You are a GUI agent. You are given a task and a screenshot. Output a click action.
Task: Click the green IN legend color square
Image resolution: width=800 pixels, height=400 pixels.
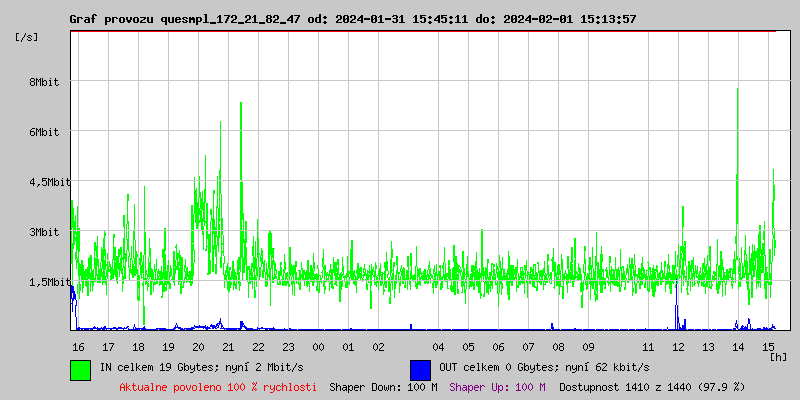click(80, 369)
